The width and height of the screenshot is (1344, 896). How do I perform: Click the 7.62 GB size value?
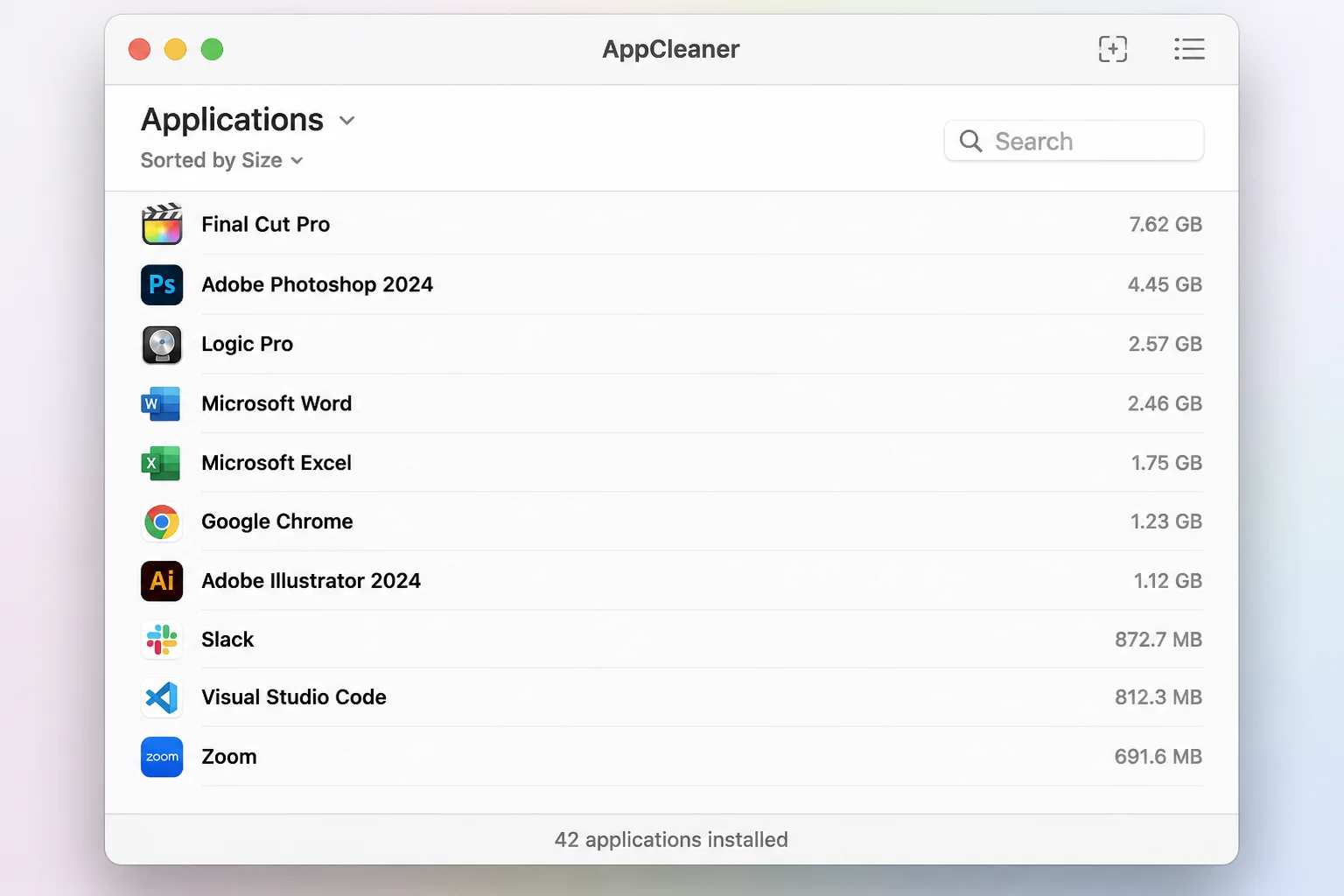tap(1165, 225)
